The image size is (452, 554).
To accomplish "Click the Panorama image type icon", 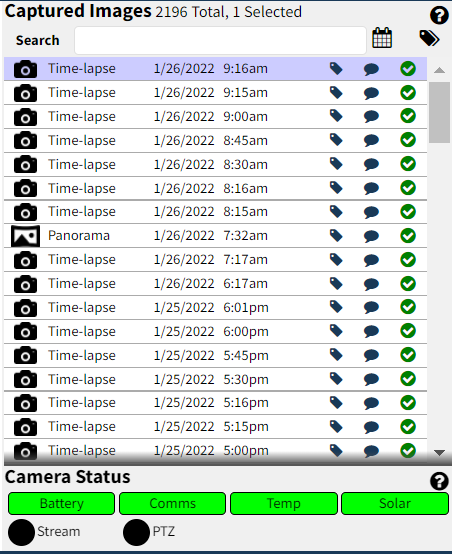I will click(x=25, y=236).
